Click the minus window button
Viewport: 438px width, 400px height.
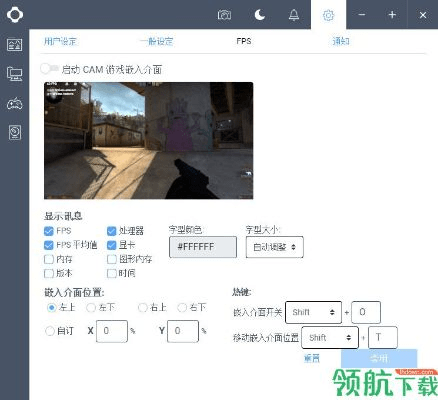point(362,15)
